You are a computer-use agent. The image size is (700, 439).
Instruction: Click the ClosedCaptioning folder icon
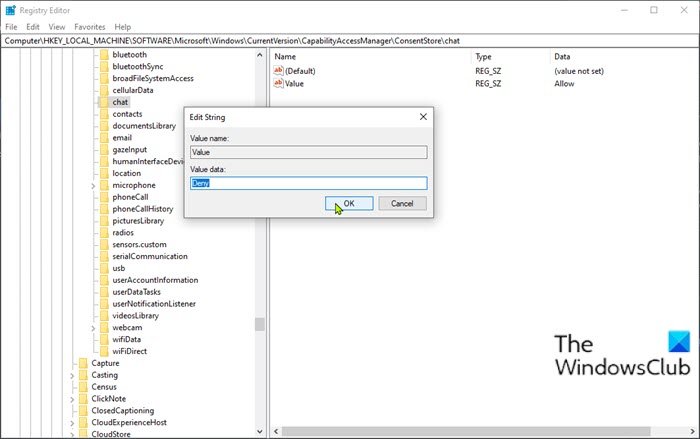pyautogui.click(x=83, y=410)
